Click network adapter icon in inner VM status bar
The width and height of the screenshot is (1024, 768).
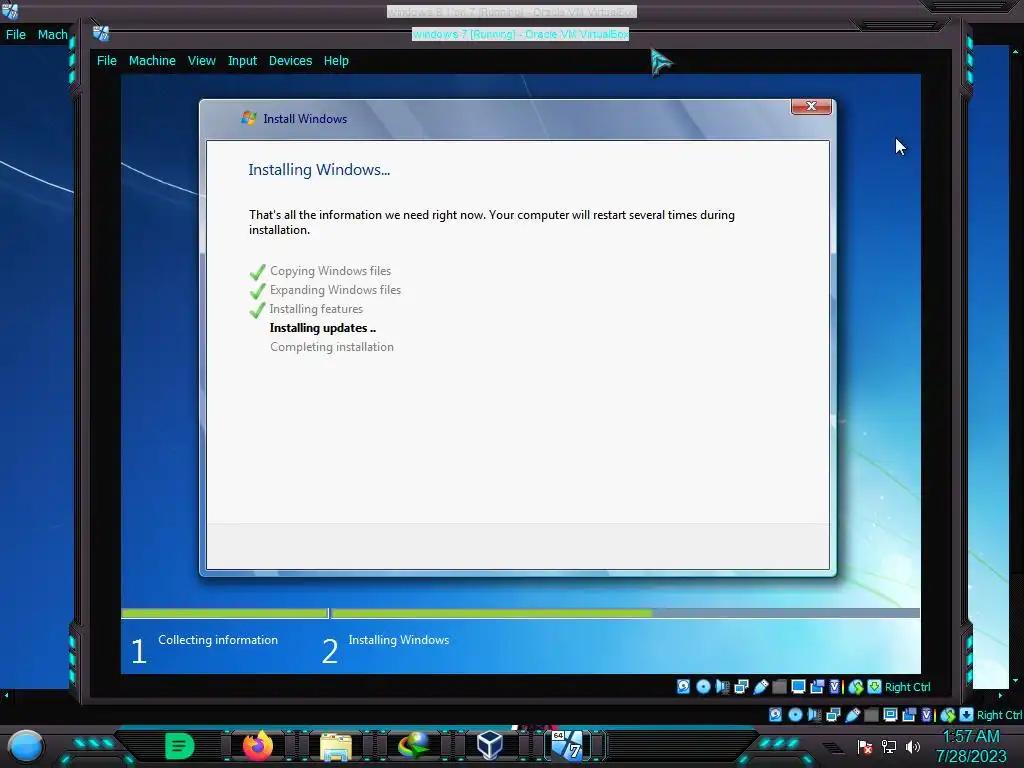tap(741, 686)
